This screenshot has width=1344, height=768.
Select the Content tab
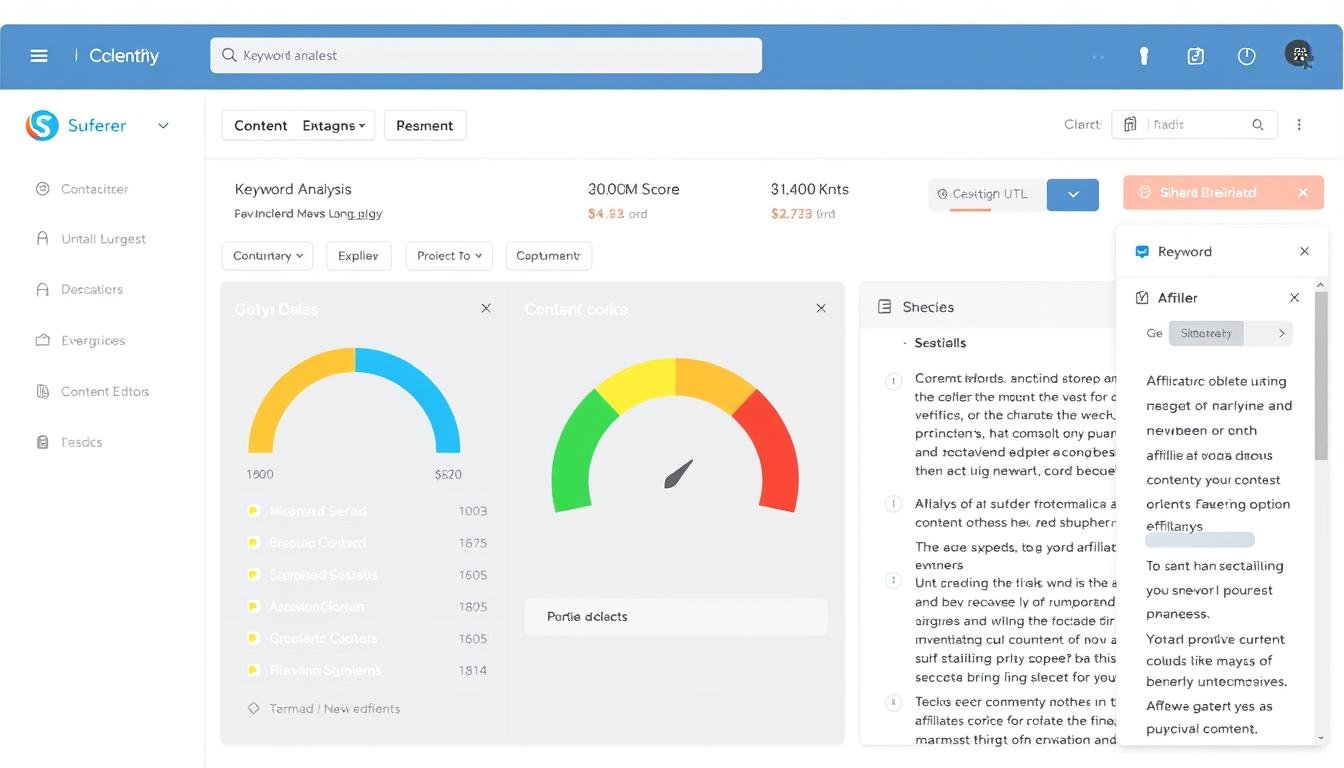[x=259, y=125]
